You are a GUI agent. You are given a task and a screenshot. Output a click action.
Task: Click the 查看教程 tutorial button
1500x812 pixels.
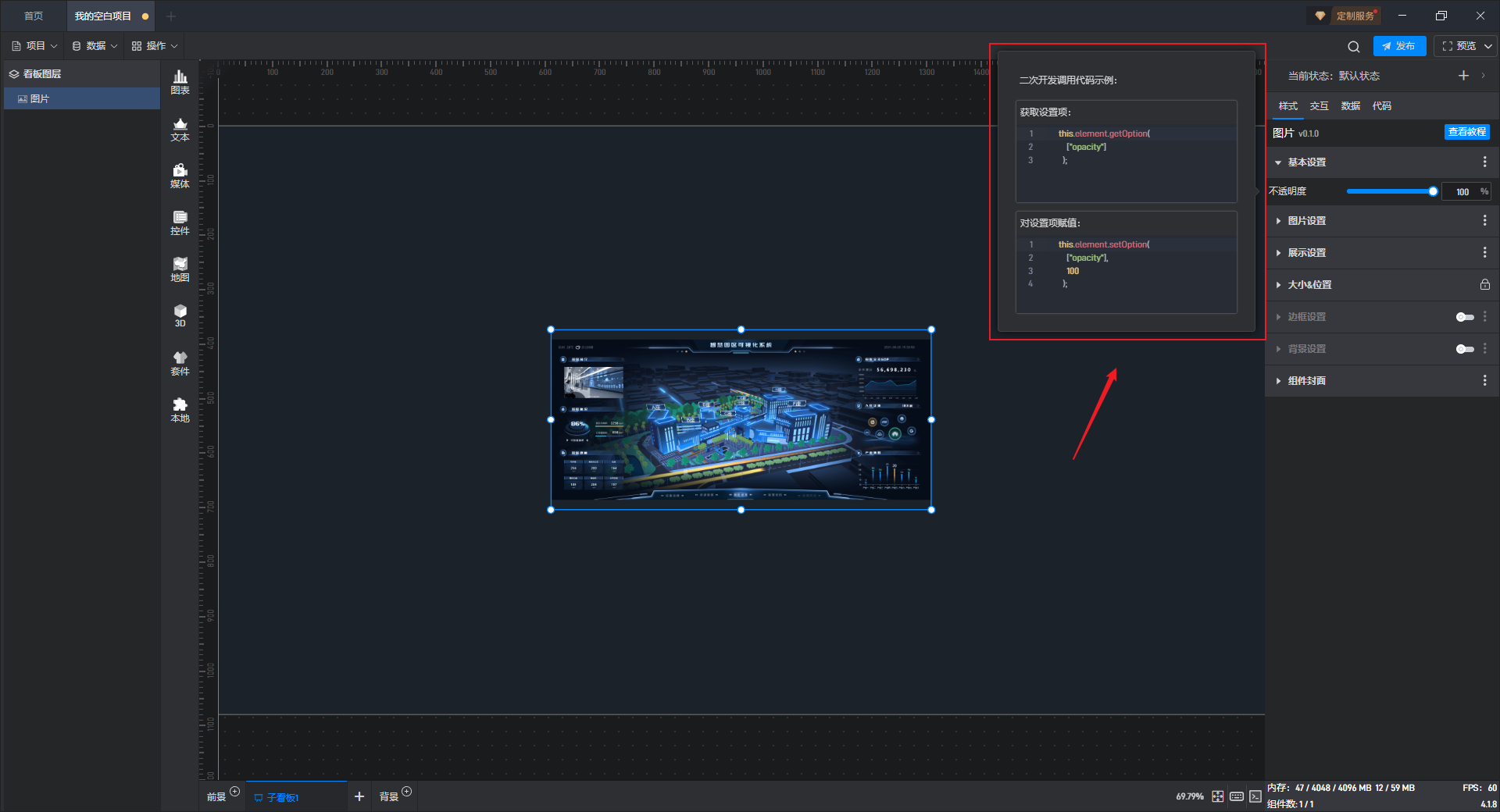(x=1466, y=132)
